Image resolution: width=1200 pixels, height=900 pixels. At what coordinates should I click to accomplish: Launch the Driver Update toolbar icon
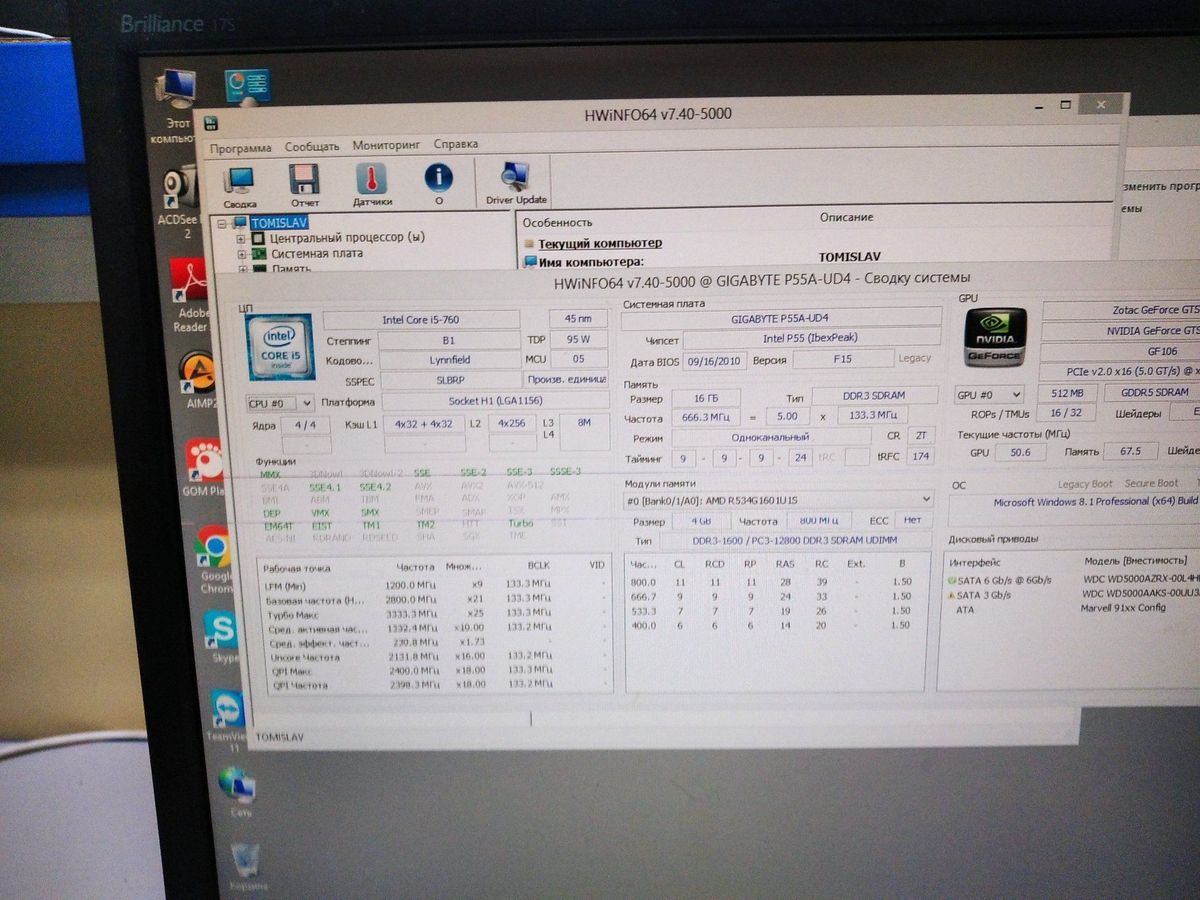point(516,184)
